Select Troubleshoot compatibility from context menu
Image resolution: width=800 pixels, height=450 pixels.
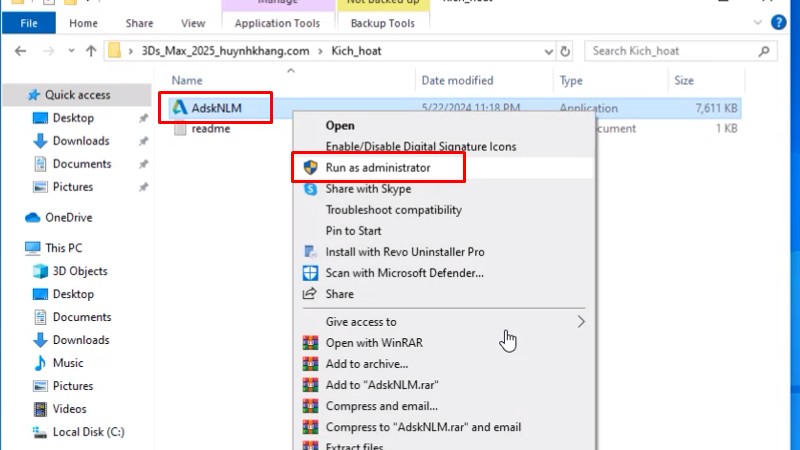pyautogui.click(x=393, y=210)
